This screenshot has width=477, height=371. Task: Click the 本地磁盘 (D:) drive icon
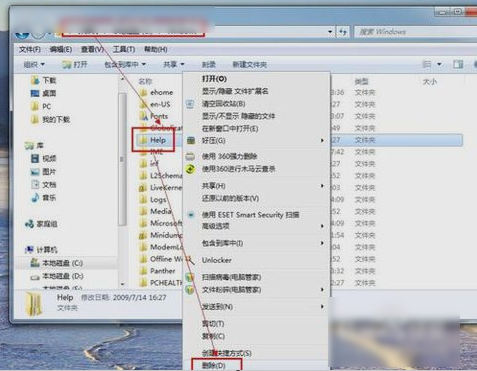(x=35, y=276)
